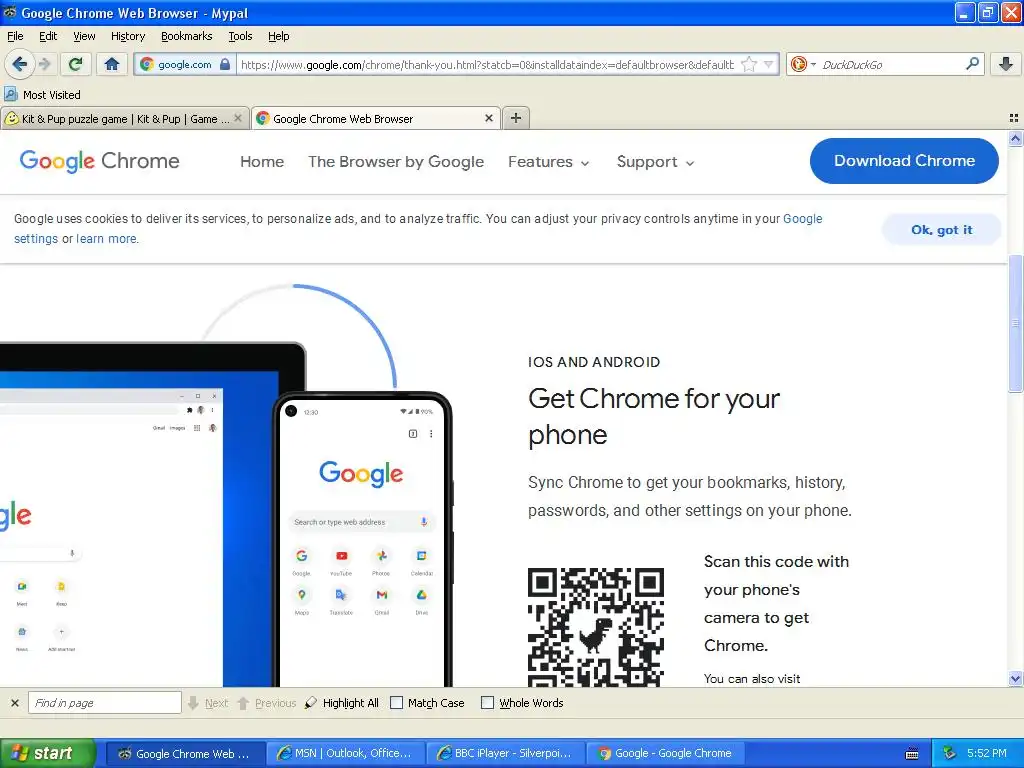The width and height of the screenshot is (1024, 768).
Task: Click the padlock security icon in address bar
Action: pyautogui.click(x=225, y=64)
